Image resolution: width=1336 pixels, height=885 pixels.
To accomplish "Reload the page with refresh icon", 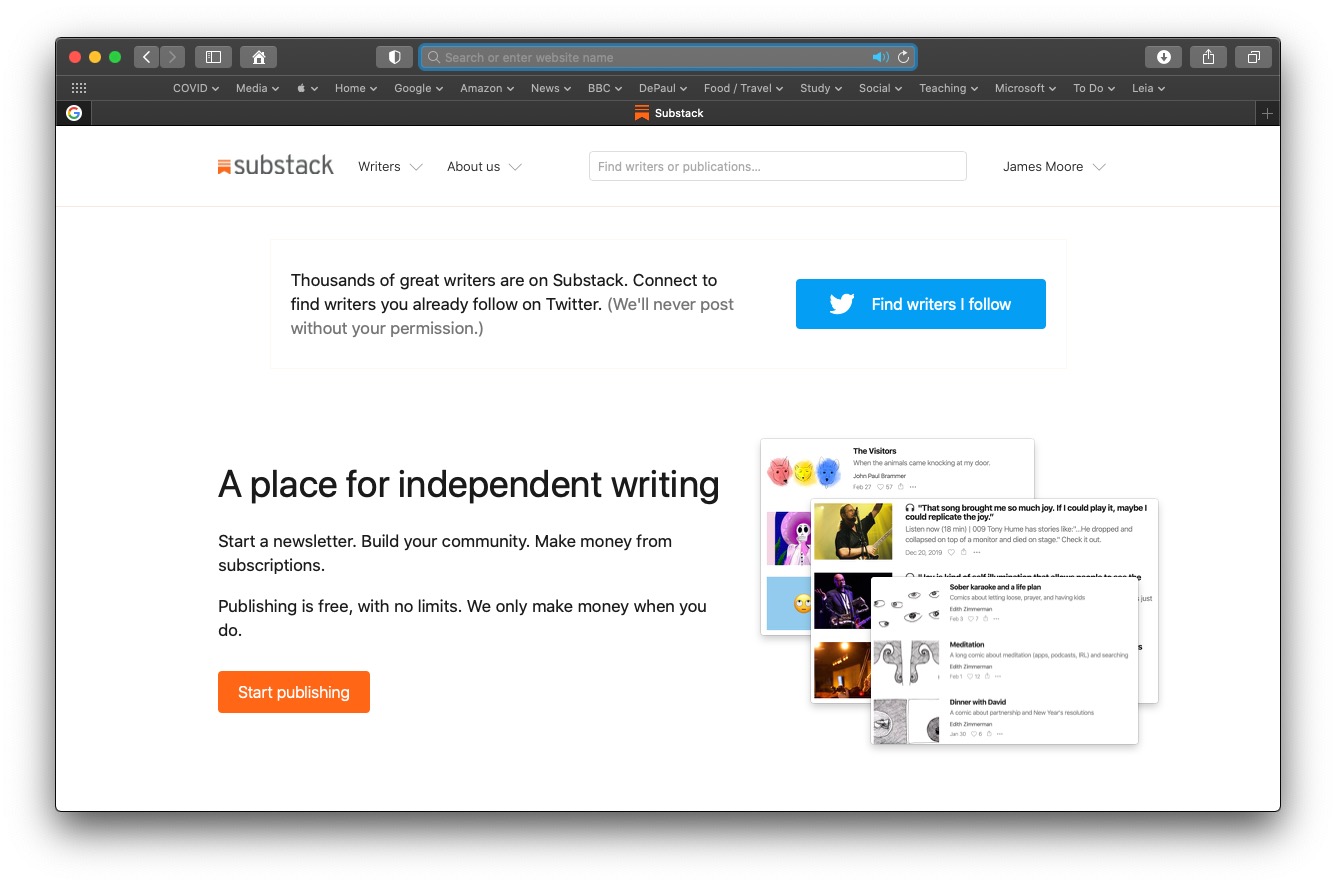I will coord(904,57).
